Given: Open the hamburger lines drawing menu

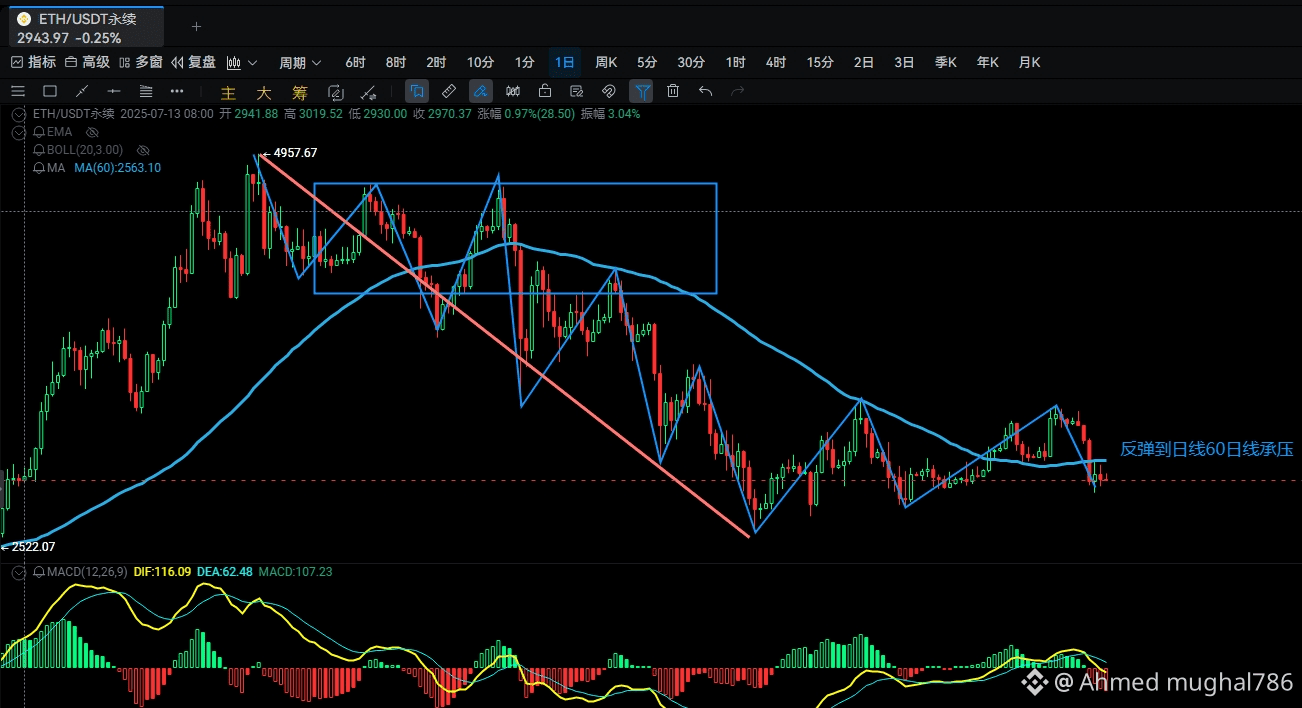Looking at the screenshot, I should coord(18,91).
